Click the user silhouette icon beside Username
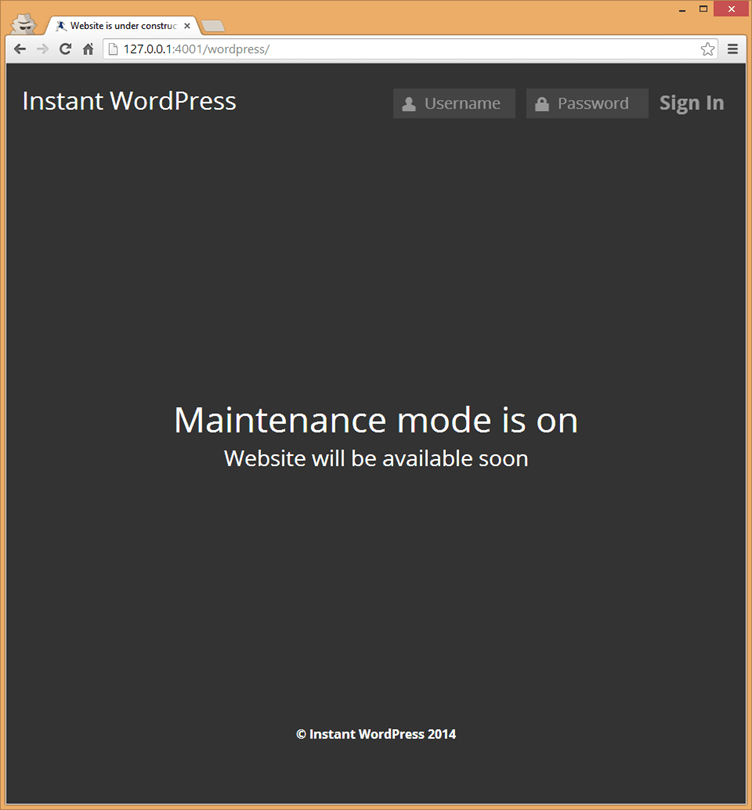Image resolution: width=752 pixels, height=810 pixels. [408, 104]
